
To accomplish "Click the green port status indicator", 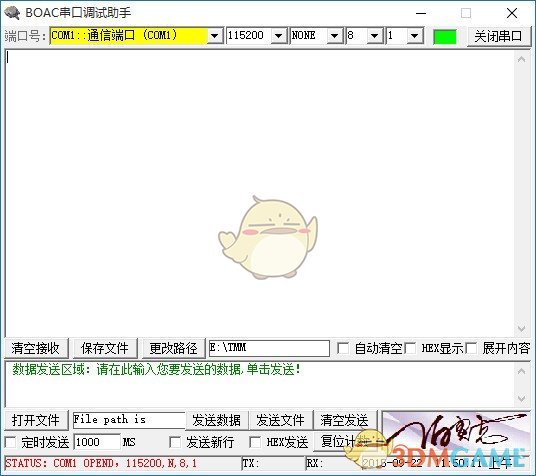I will coord(444,36).
